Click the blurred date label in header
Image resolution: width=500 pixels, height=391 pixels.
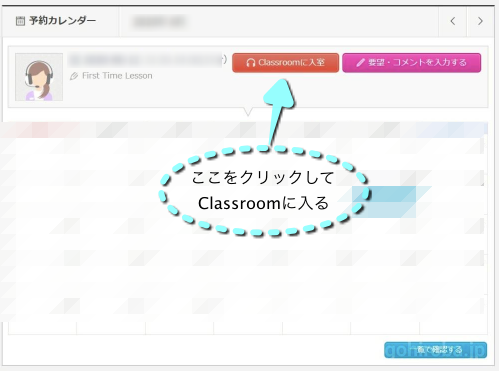click(x=159, y=22)
